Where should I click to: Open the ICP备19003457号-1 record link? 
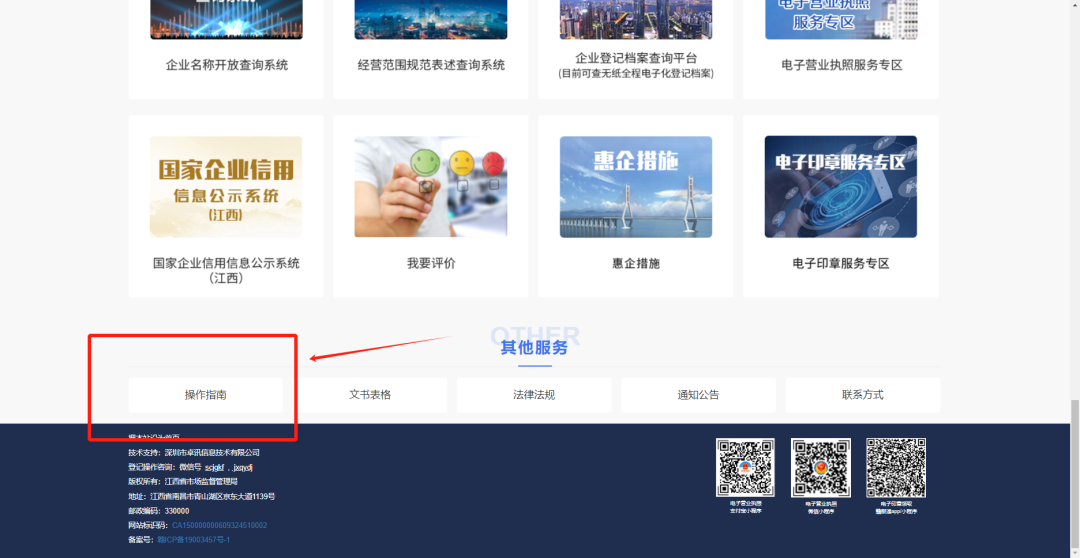click(x=194, y=539)
